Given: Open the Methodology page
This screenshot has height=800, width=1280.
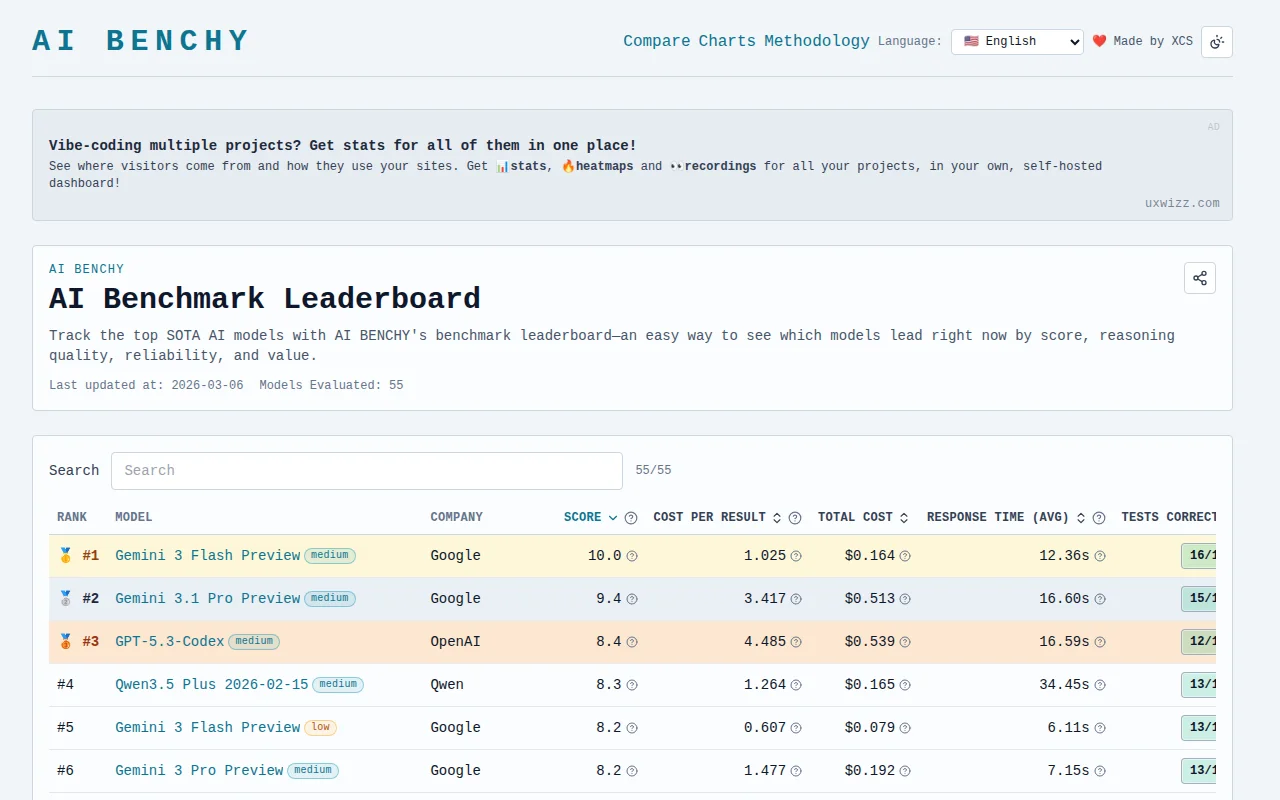Looking at the screenshot, I should 817,41.
